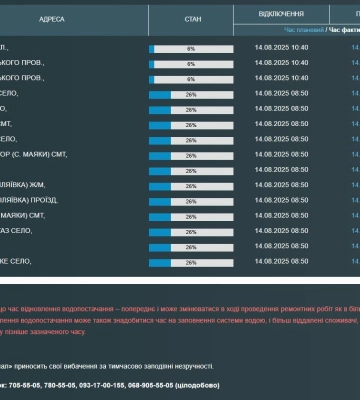This screenshot has width=360, height=400.
Task: Click the 08:50 shutoff time for 'ОР (С. МАЯКИ) СМТ,'
Action: point(281,155)
